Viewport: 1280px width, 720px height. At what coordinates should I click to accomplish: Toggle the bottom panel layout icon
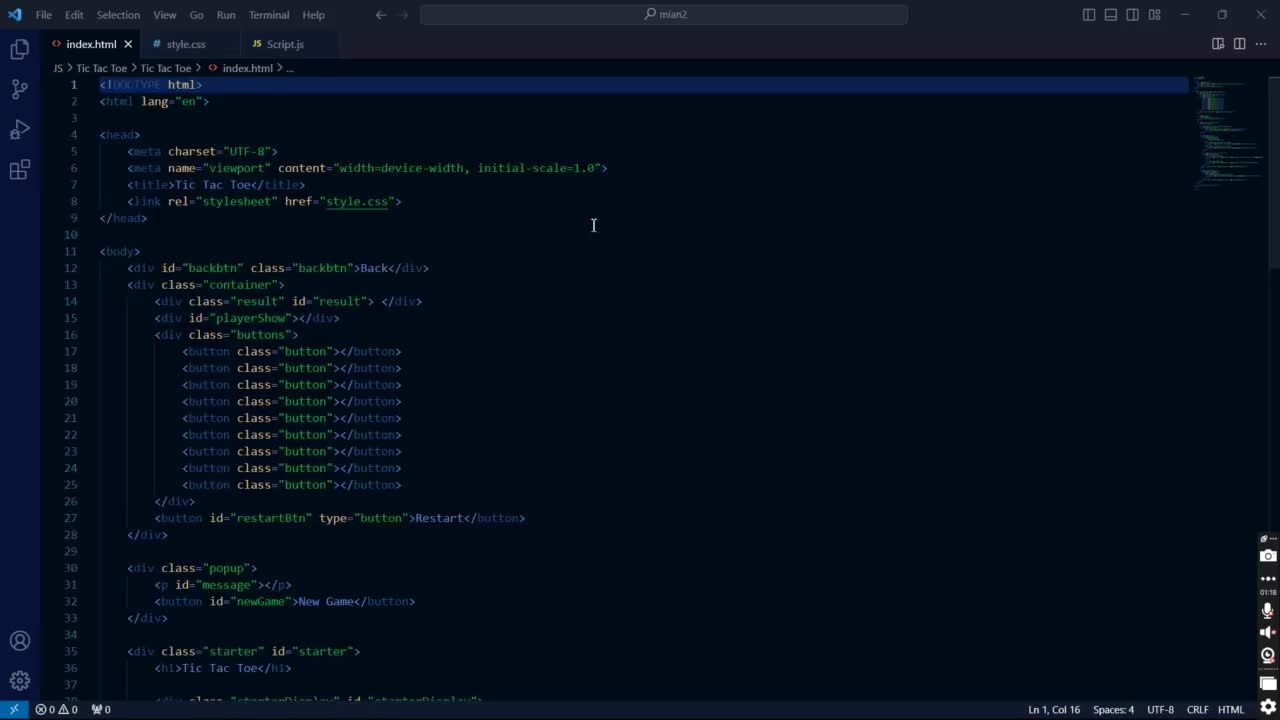(x=1111, y=15)
